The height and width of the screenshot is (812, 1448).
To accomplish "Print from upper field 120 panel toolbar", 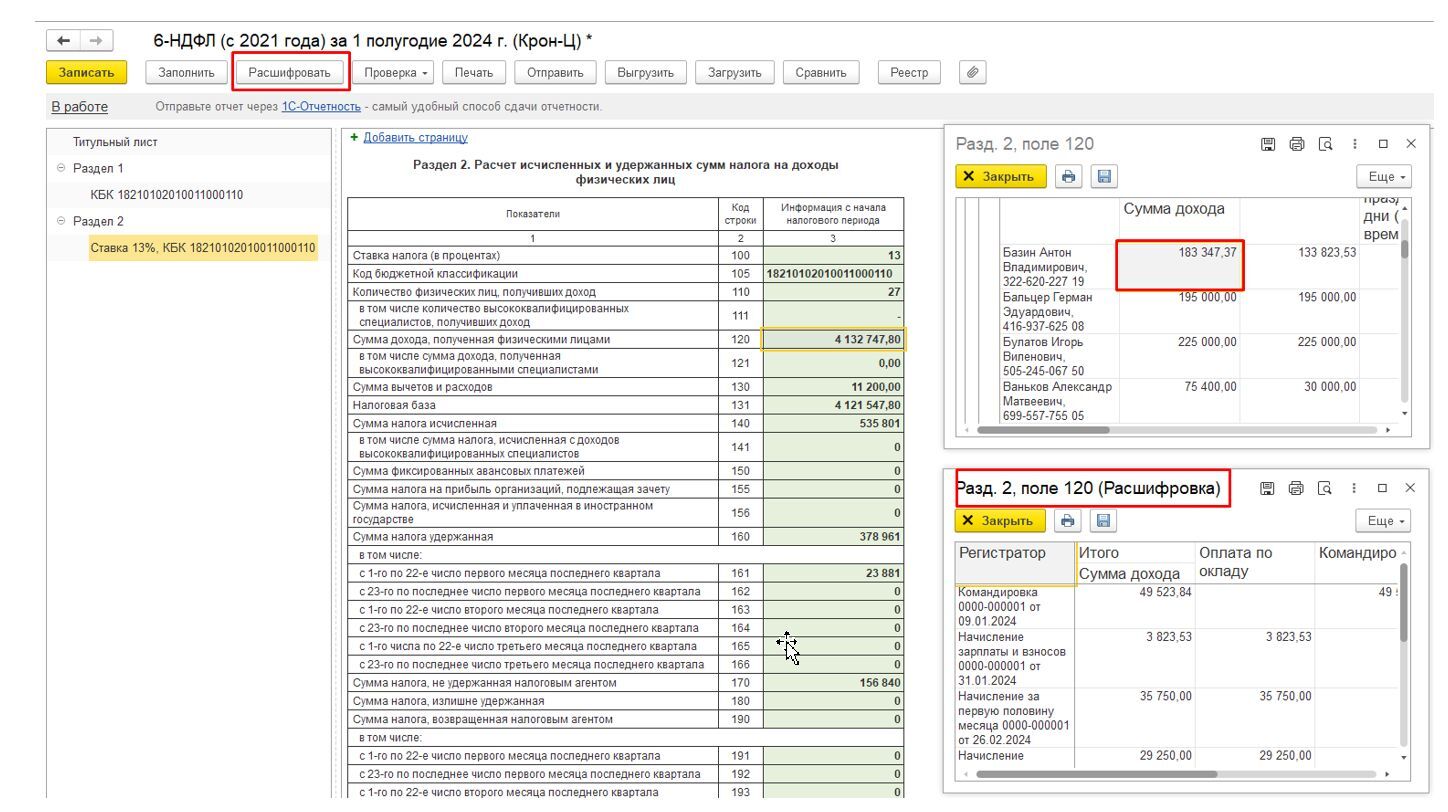I will [x=1069, y=177].
